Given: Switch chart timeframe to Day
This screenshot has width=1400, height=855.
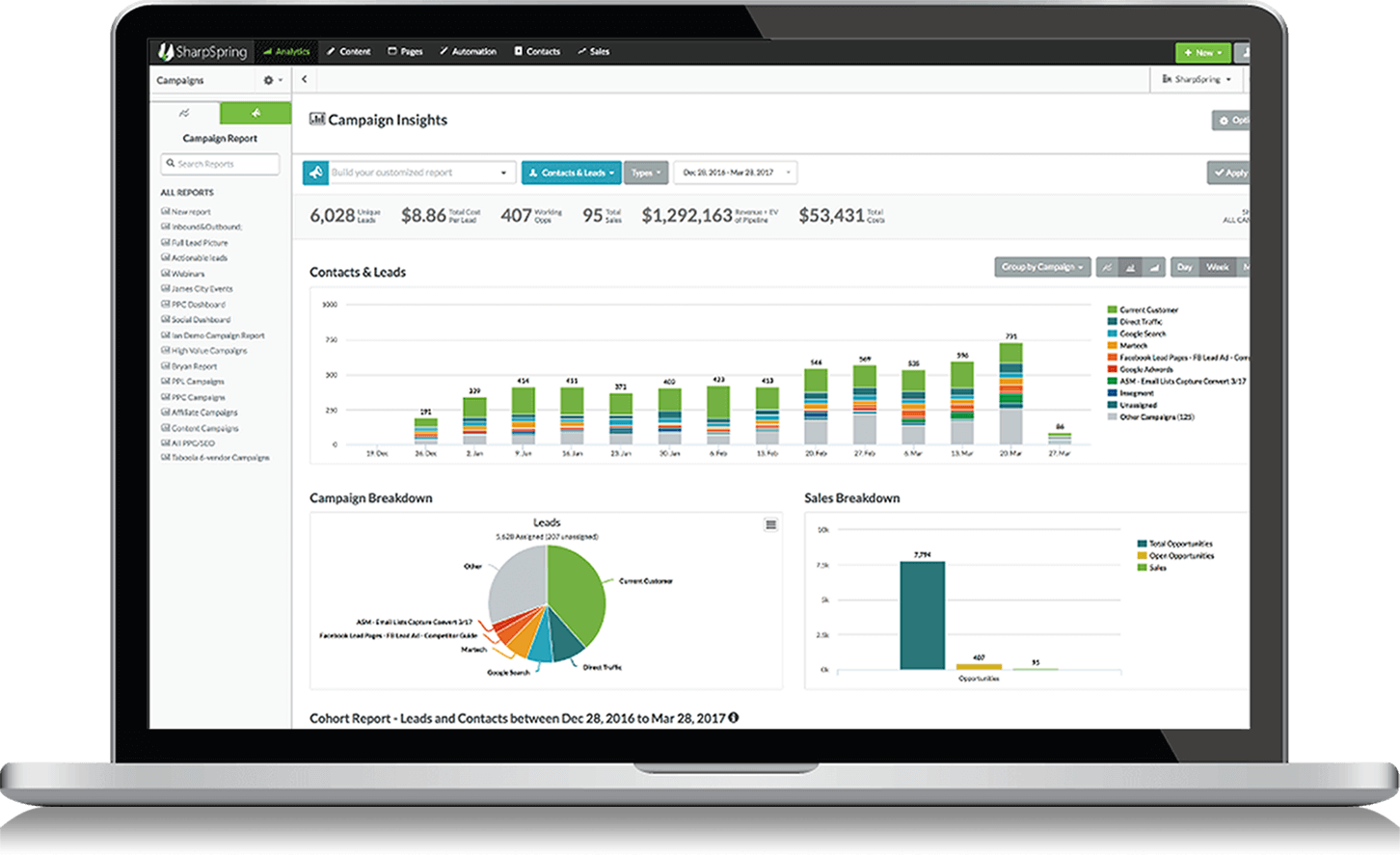Looking at the screenshot, I should tap(1184, 267).
